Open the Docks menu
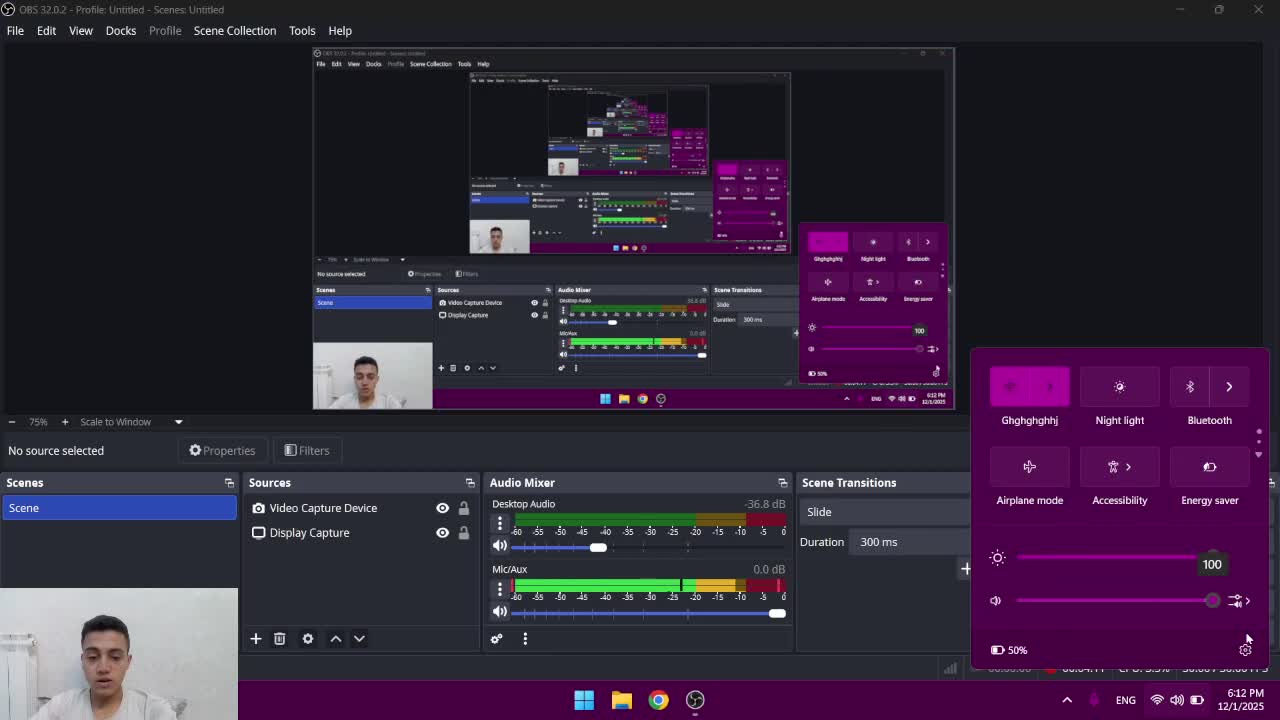The image size is (1280, 720). [120, 31]
